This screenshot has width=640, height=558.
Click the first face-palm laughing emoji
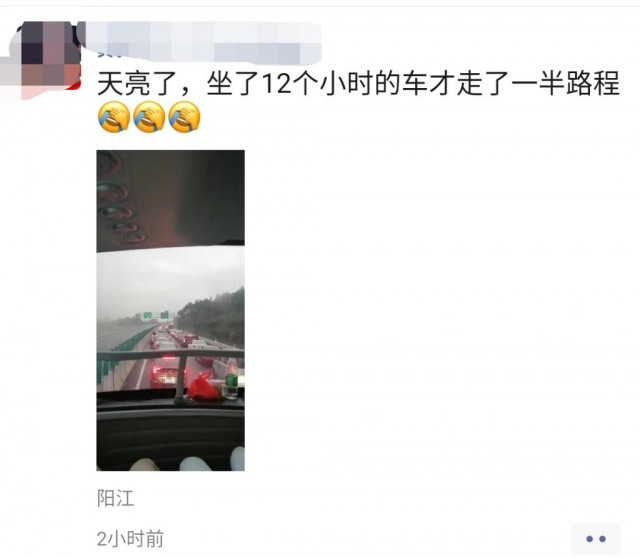[x=114, y=117]
